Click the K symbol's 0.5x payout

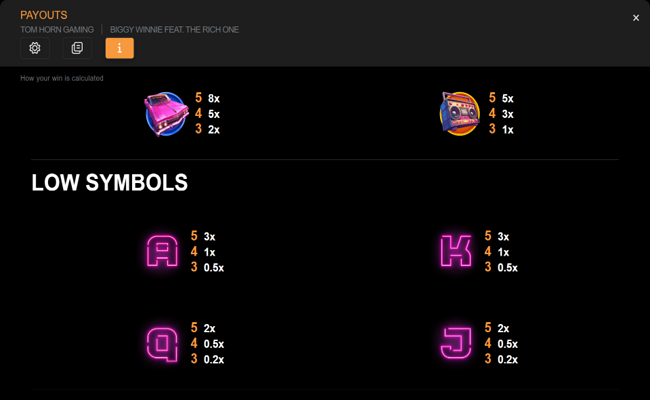coord(508,268)
